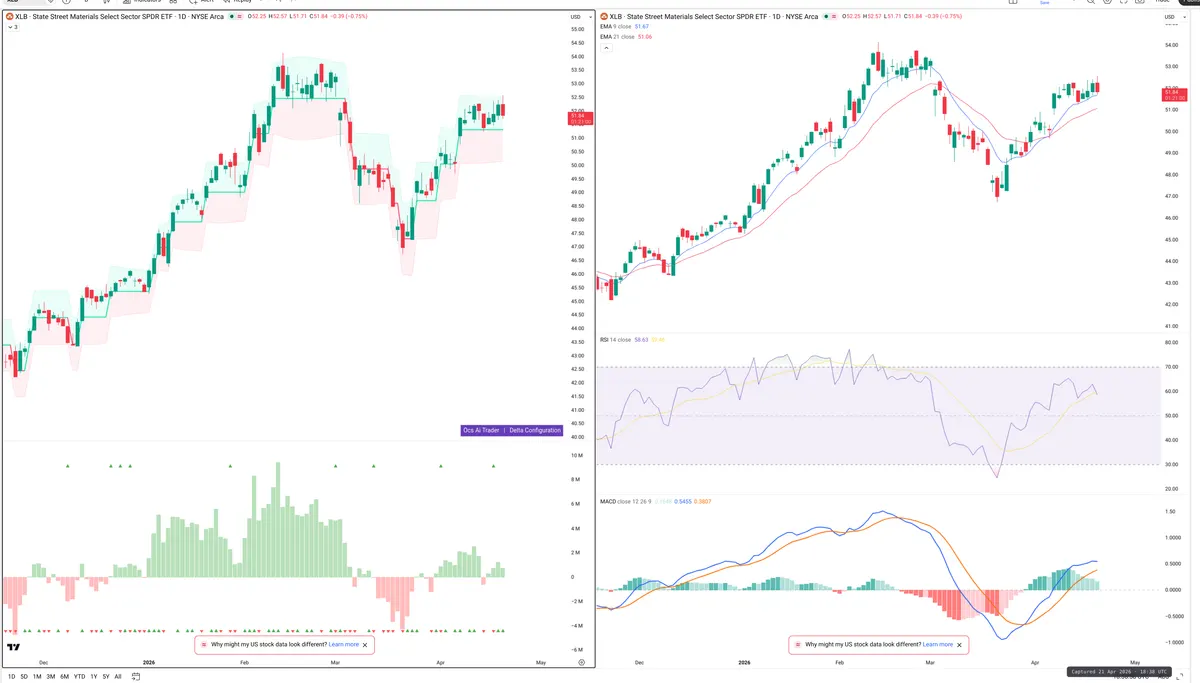Dismiss the left chart's US stock data notice

365,645
